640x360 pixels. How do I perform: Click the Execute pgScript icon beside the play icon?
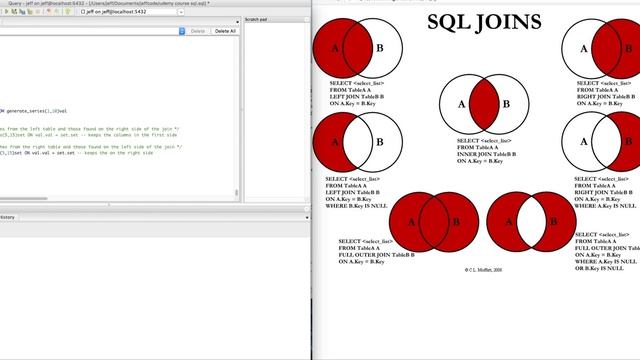[14, 12]
